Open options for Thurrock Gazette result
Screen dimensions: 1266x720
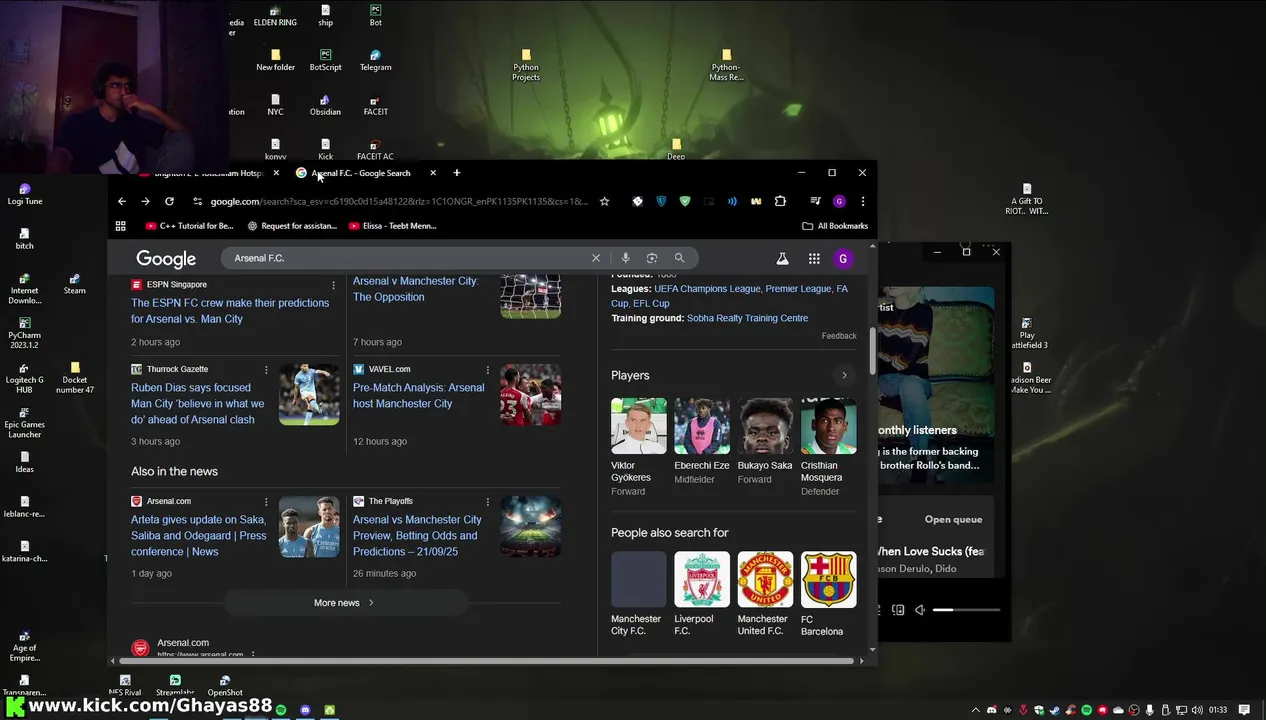[x=266, y=369]
